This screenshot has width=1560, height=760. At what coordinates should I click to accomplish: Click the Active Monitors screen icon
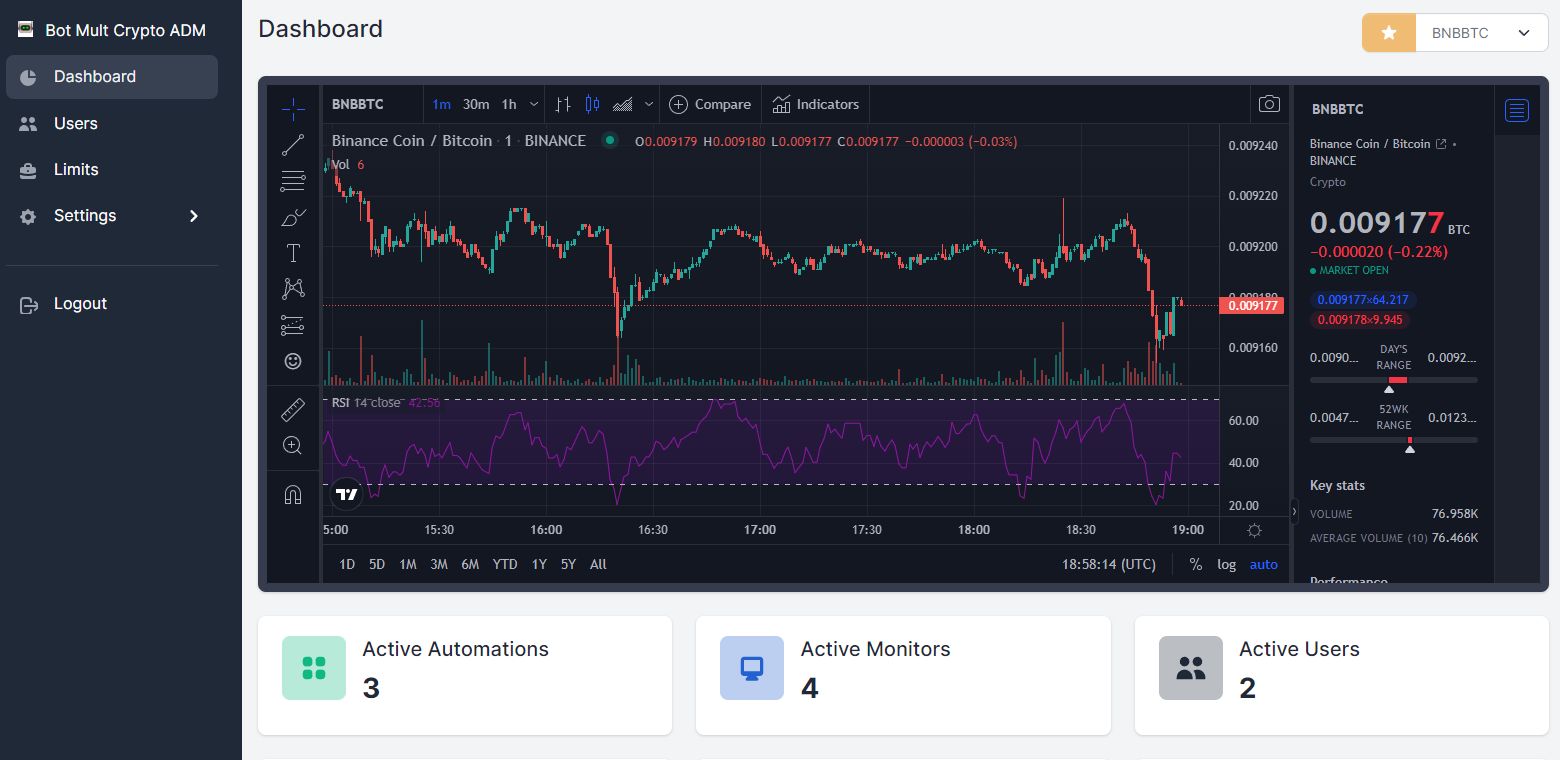pyautogui.click(x=752, y=668)
